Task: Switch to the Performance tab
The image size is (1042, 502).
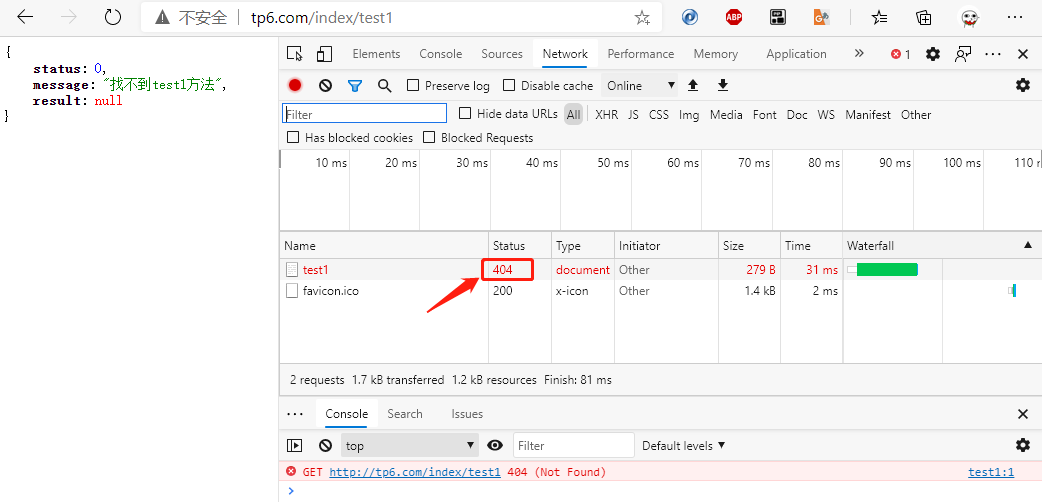Action: pos(641,54)
